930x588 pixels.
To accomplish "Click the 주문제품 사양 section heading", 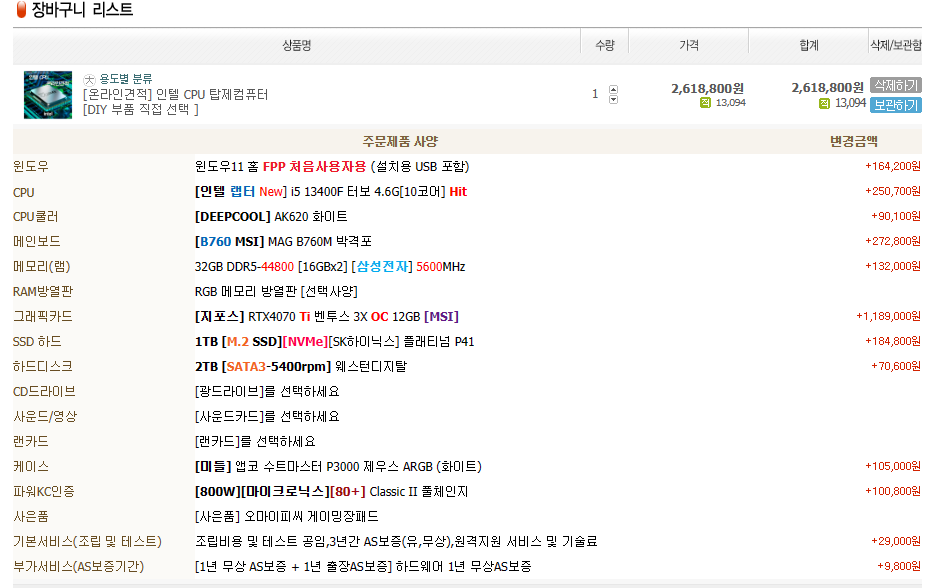I will pos(400,141).
